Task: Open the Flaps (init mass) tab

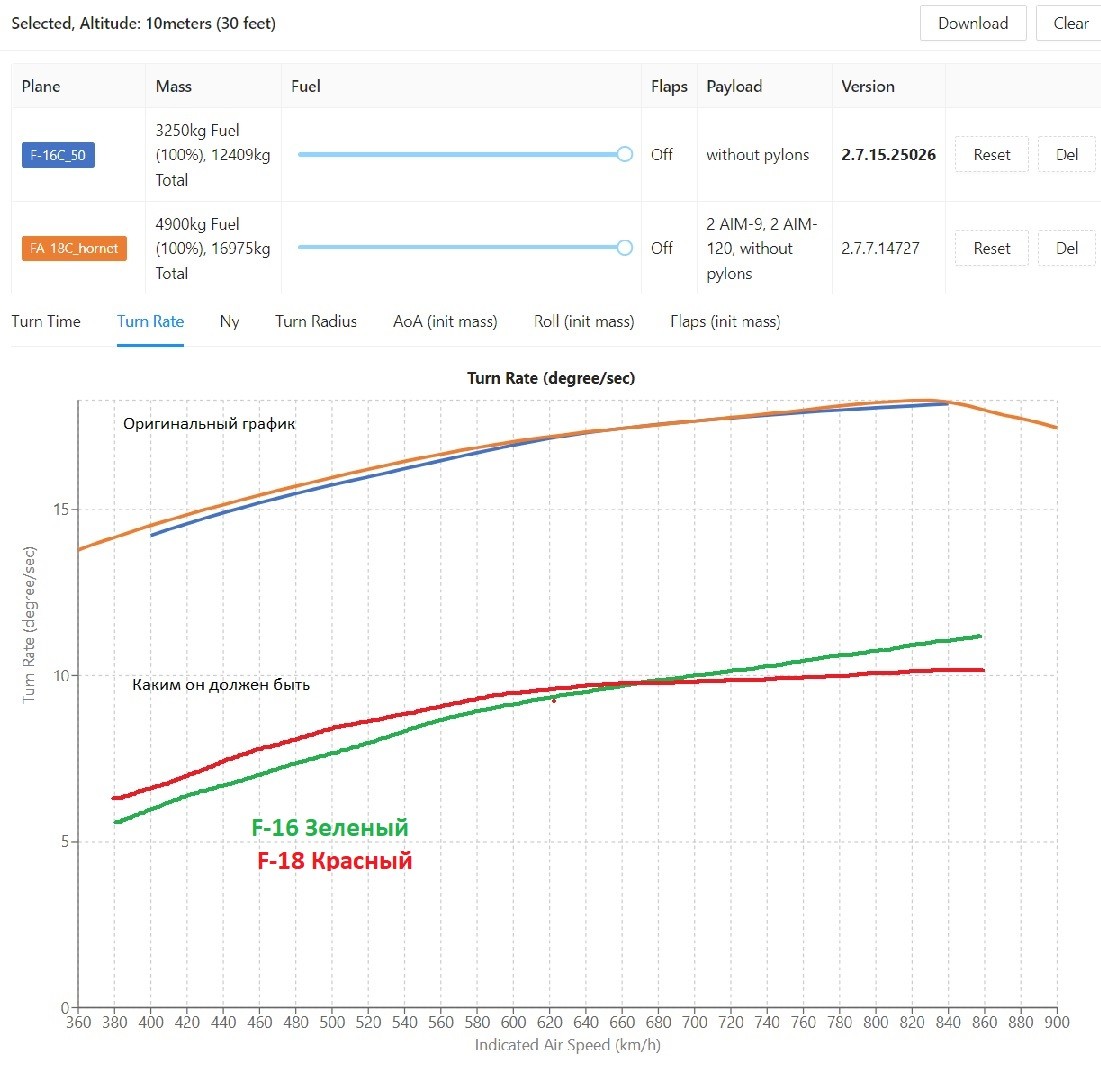Action: 725,321
